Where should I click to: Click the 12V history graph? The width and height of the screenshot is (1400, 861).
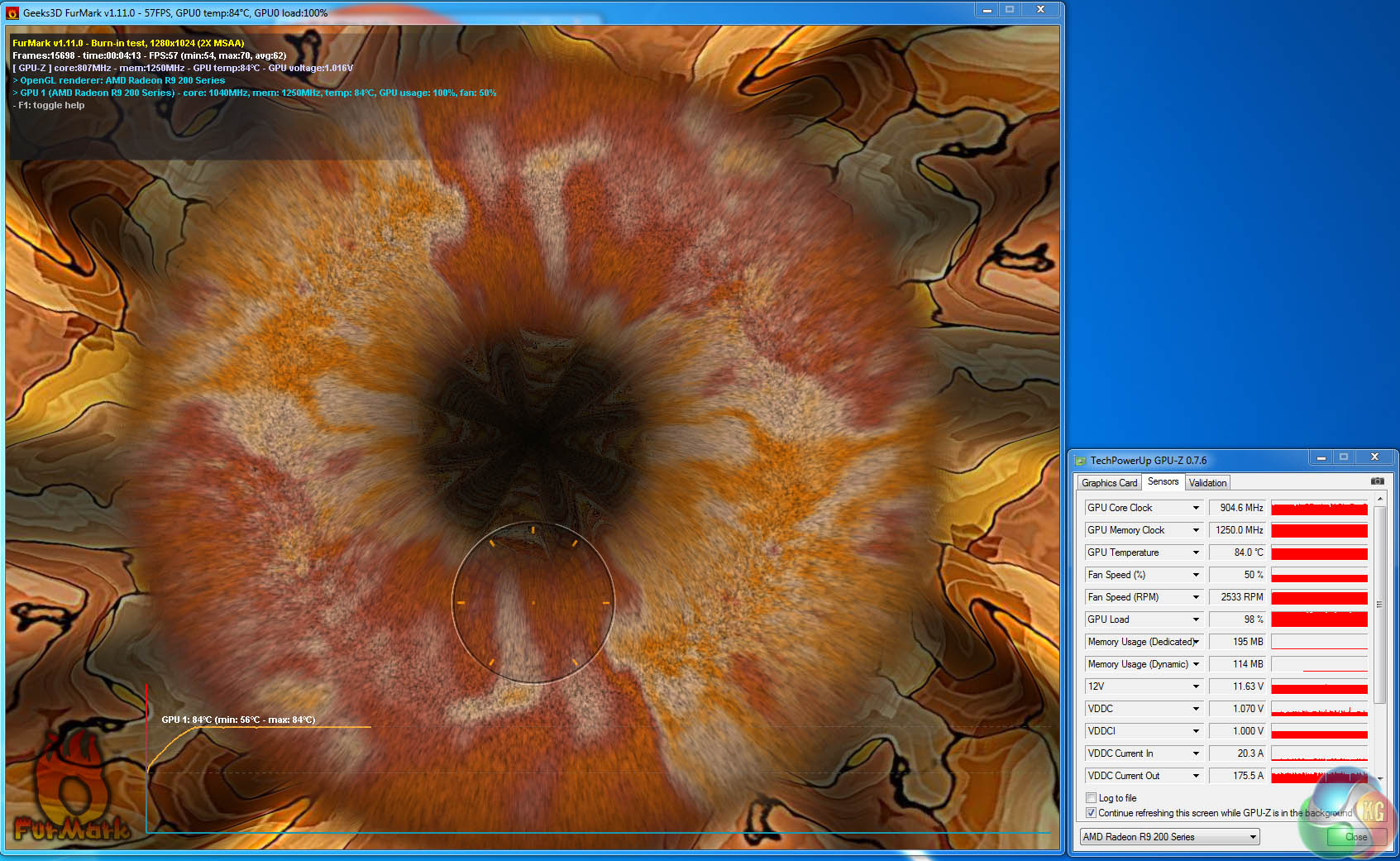point(1319,686)
